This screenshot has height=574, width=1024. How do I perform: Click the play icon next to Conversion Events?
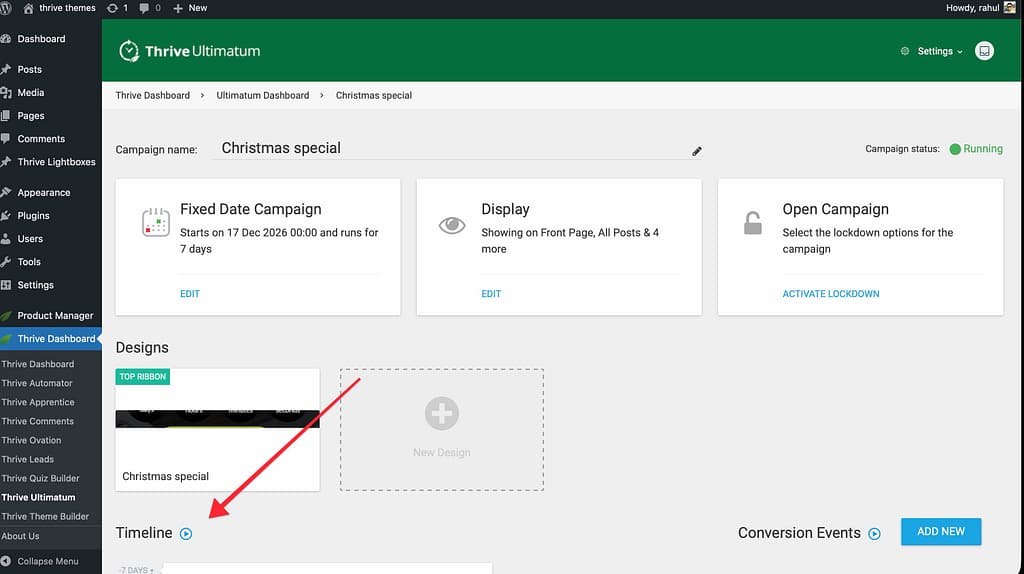pyautogui.click(x=874, y=534)
